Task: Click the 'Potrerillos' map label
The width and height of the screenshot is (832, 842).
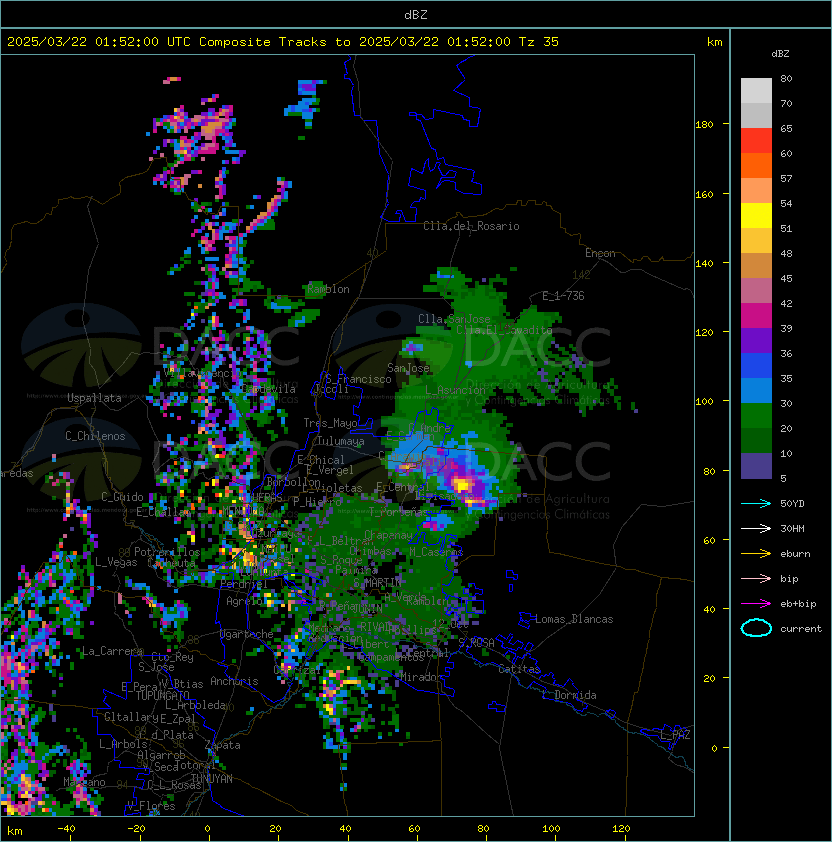Action: [x=167, y=551]
